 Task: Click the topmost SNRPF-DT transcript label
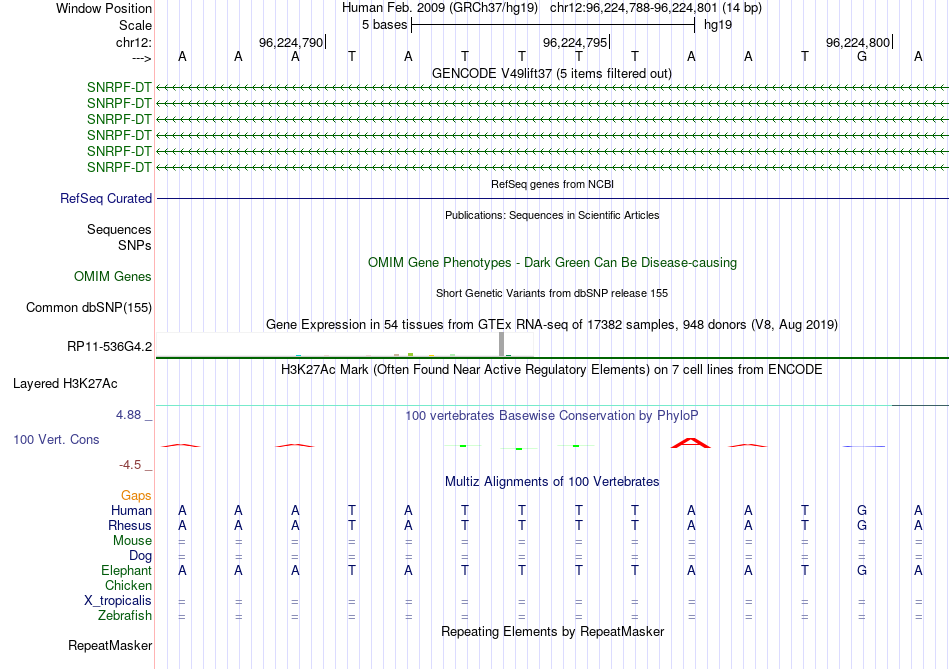tap(119, 87)
